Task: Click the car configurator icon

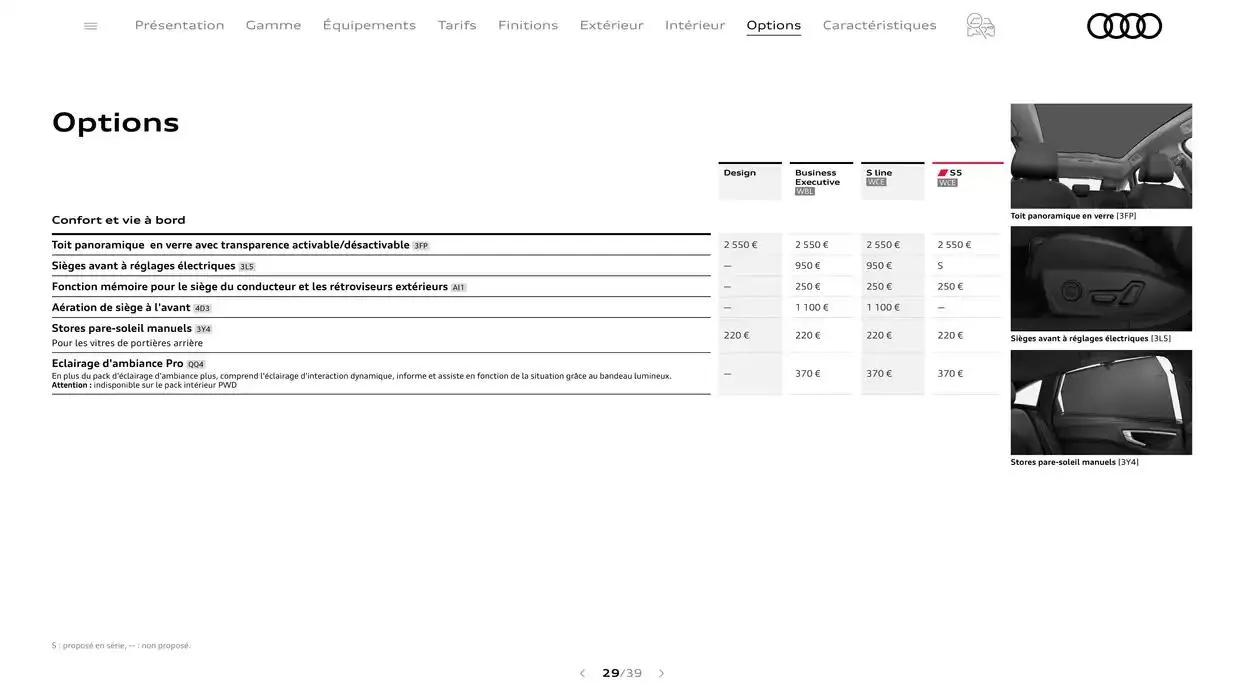Action: (980, 25)
